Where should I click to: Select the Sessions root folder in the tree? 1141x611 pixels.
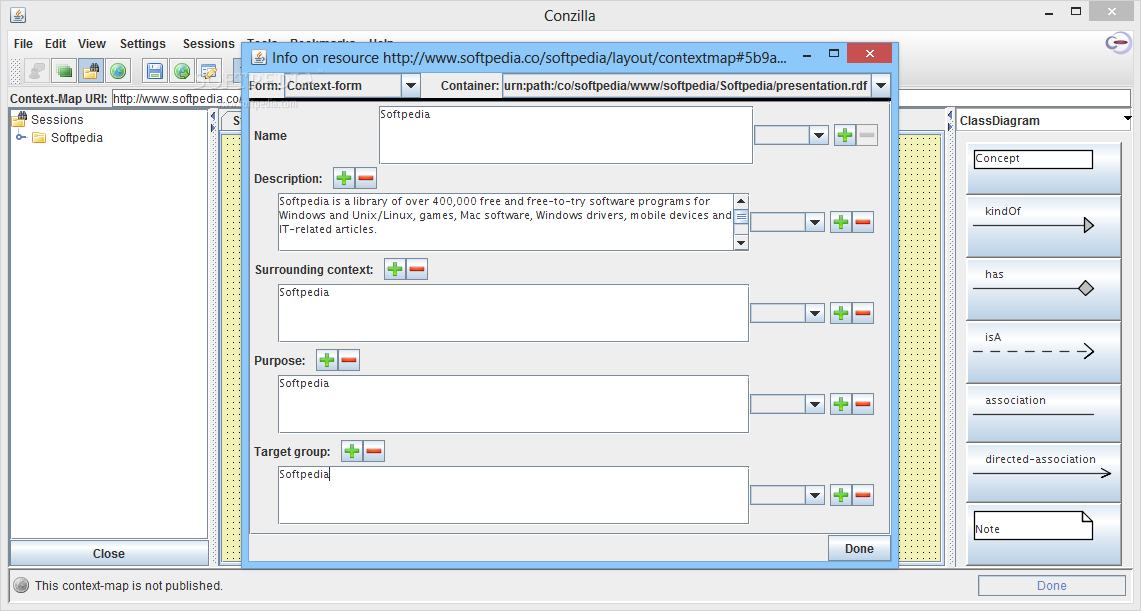click(x=48, y=119)
